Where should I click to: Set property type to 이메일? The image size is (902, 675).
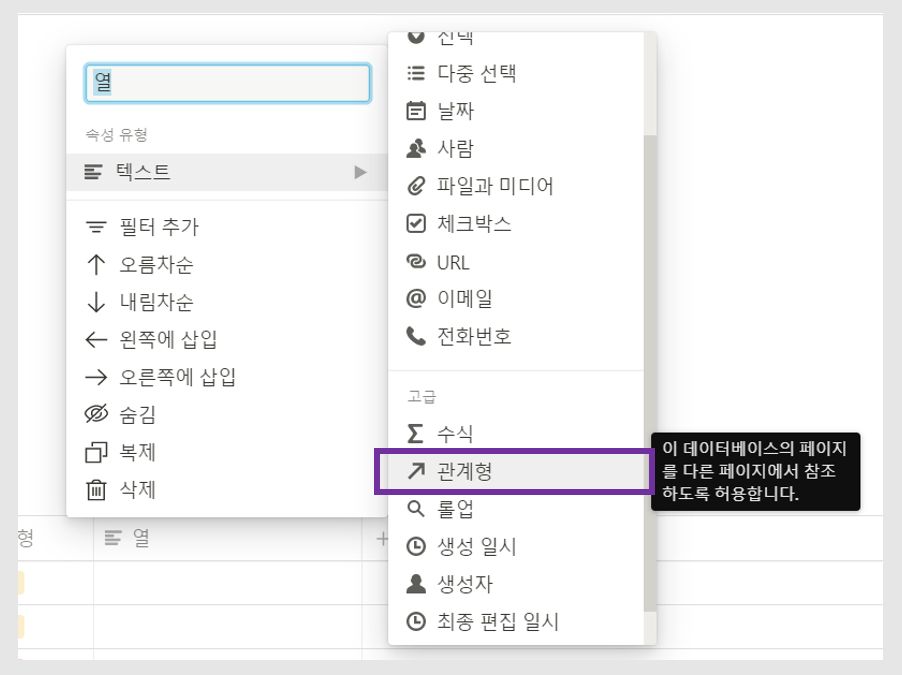[x=516, y=299]
